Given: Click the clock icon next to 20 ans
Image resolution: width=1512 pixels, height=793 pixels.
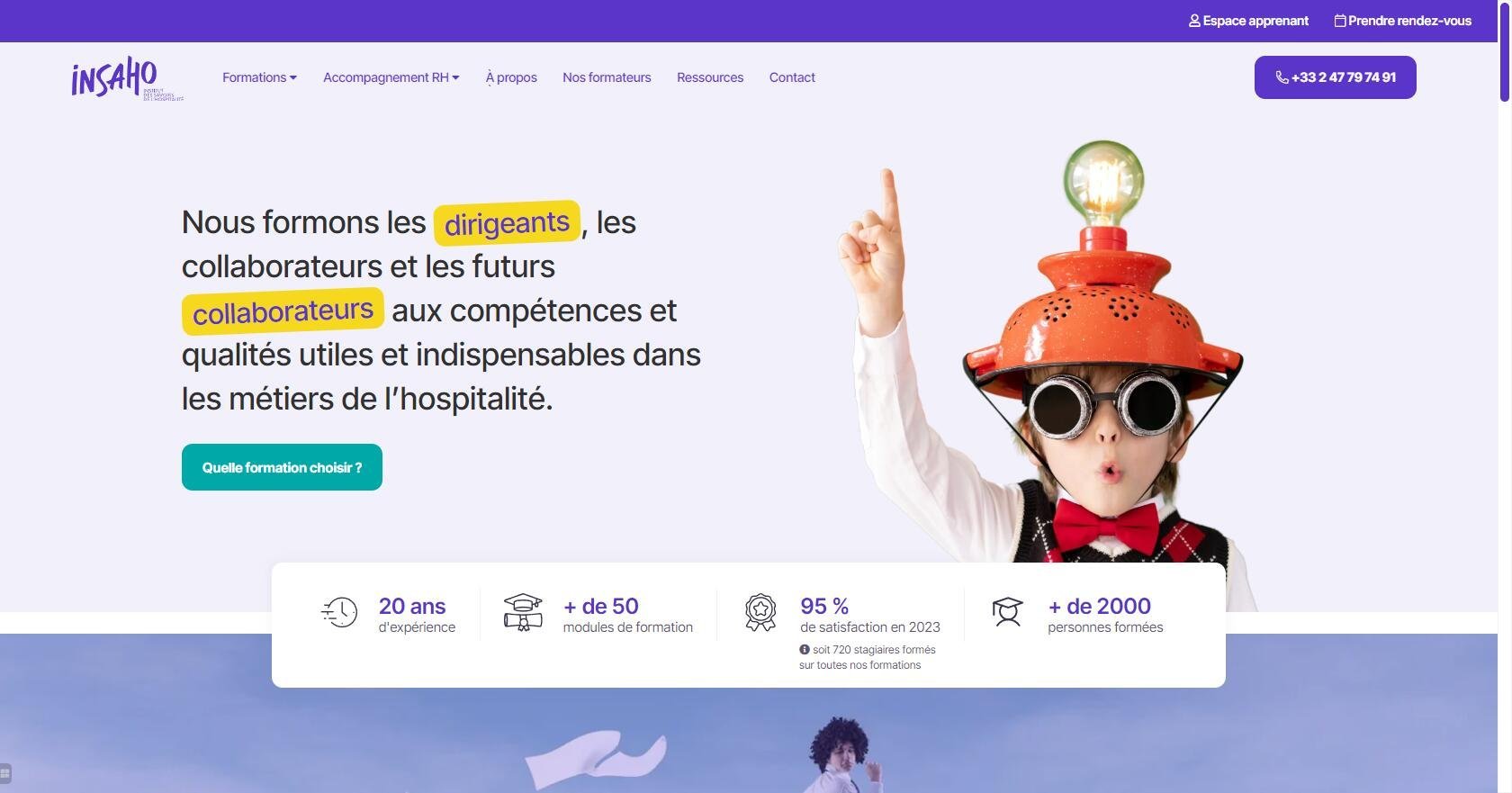Looking at the screenshot, I should tap(339, 612).
